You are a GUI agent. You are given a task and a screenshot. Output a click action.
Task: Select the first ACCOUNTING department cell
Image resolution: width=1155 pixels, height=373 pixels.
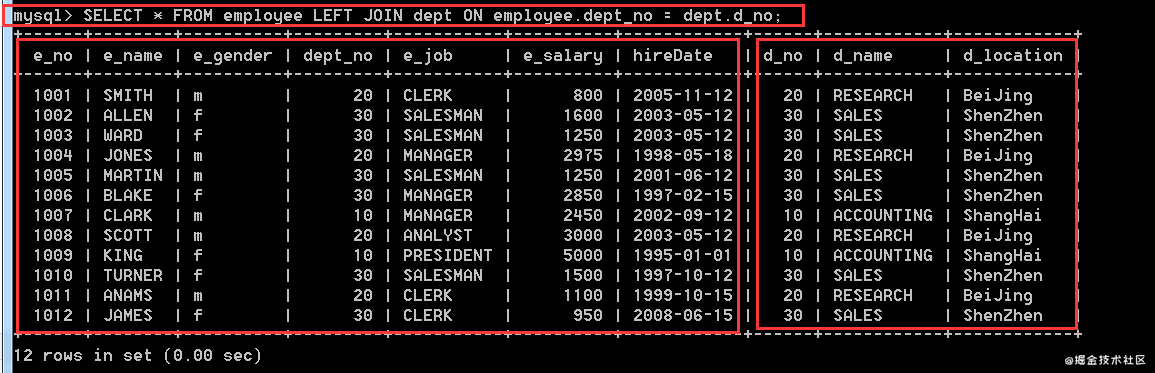[882, 215]
